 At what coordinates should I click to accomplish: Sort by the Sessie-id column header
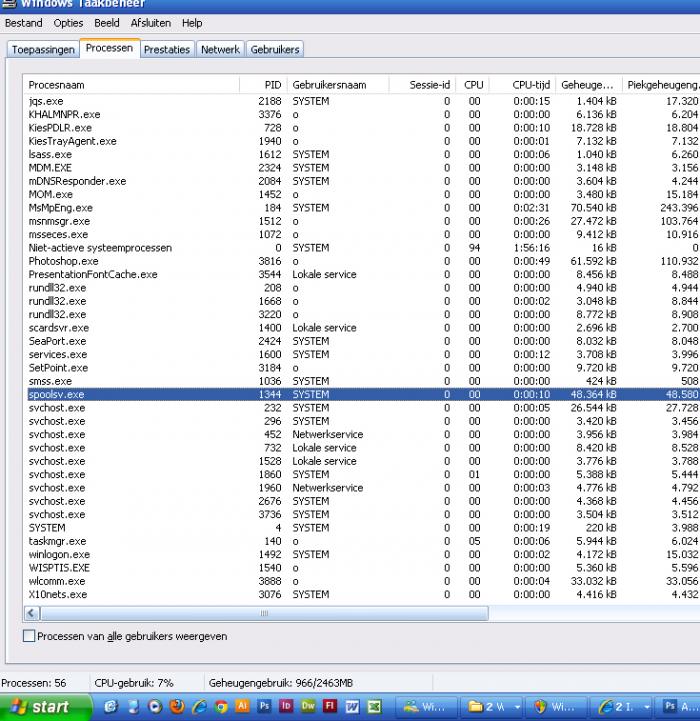422,85
